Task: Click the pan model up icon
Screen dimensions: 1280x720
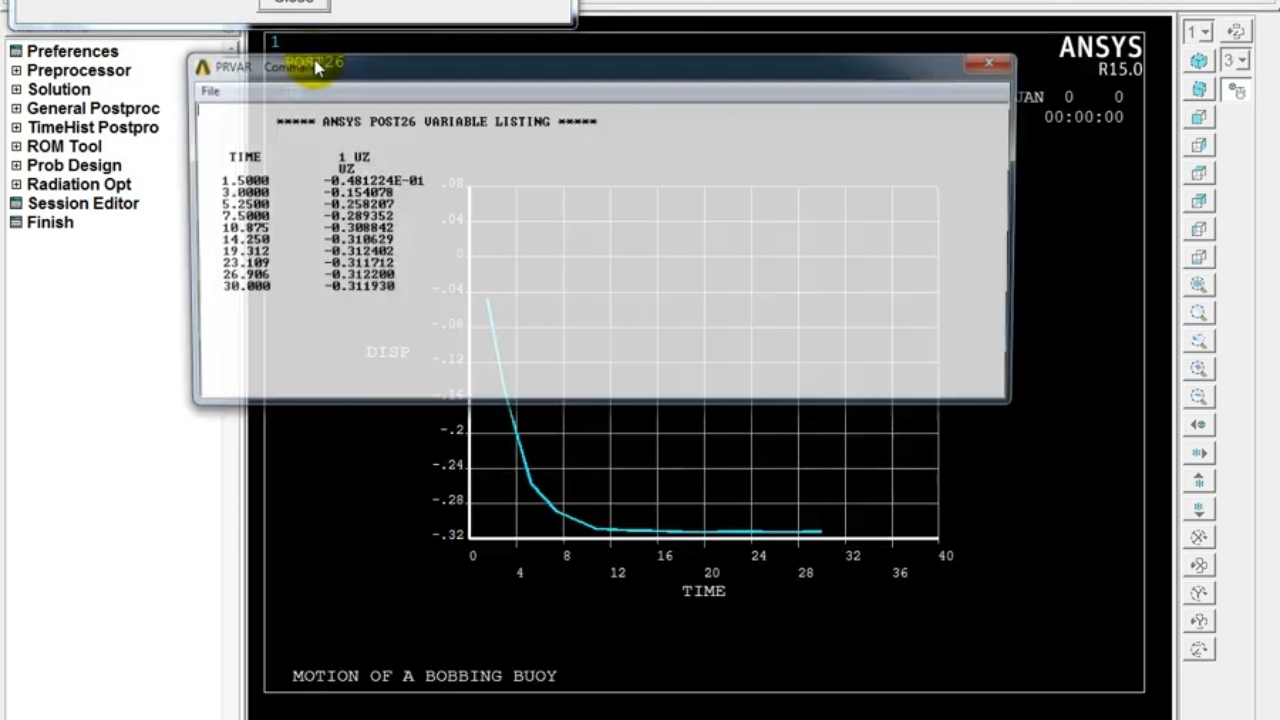Action: click(x=1199, y=481)
